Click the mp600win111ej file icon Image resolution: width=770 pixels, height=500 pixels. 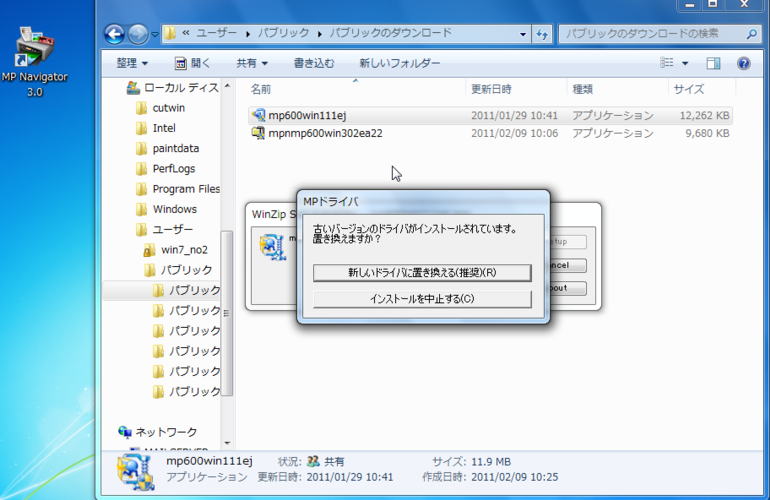click(258, 115)
